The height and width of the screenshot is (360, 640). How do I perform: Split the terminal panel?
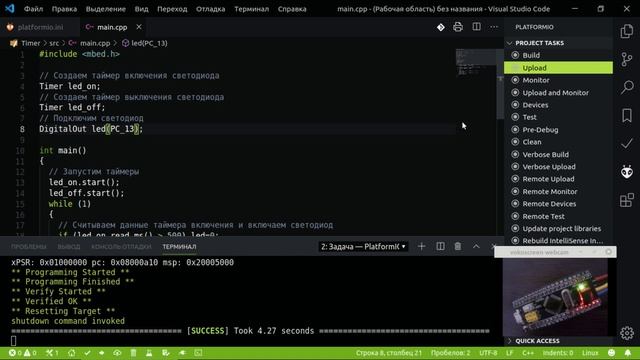[440, 247]
